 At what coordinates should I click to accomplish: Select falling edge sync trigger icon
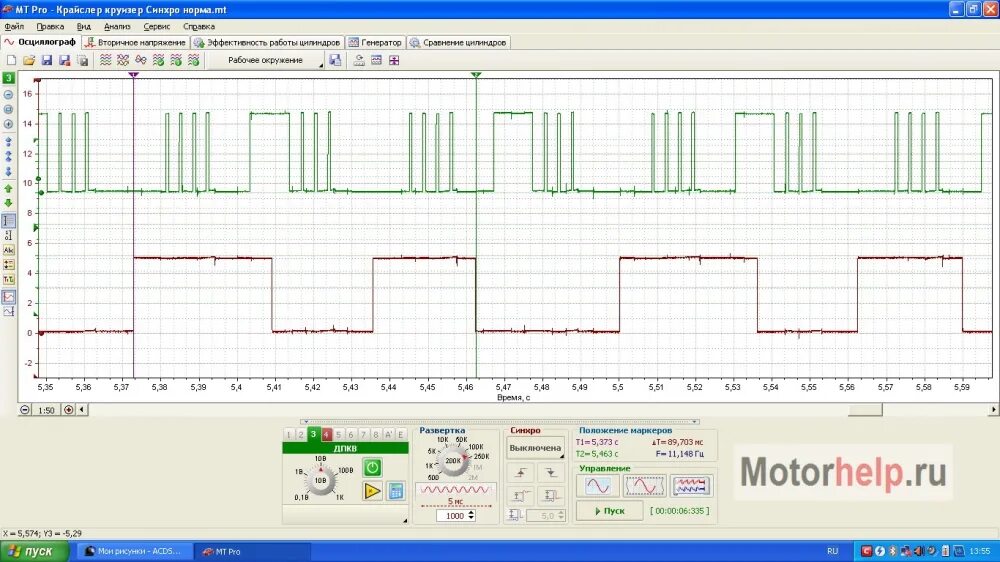pos(550,473)
